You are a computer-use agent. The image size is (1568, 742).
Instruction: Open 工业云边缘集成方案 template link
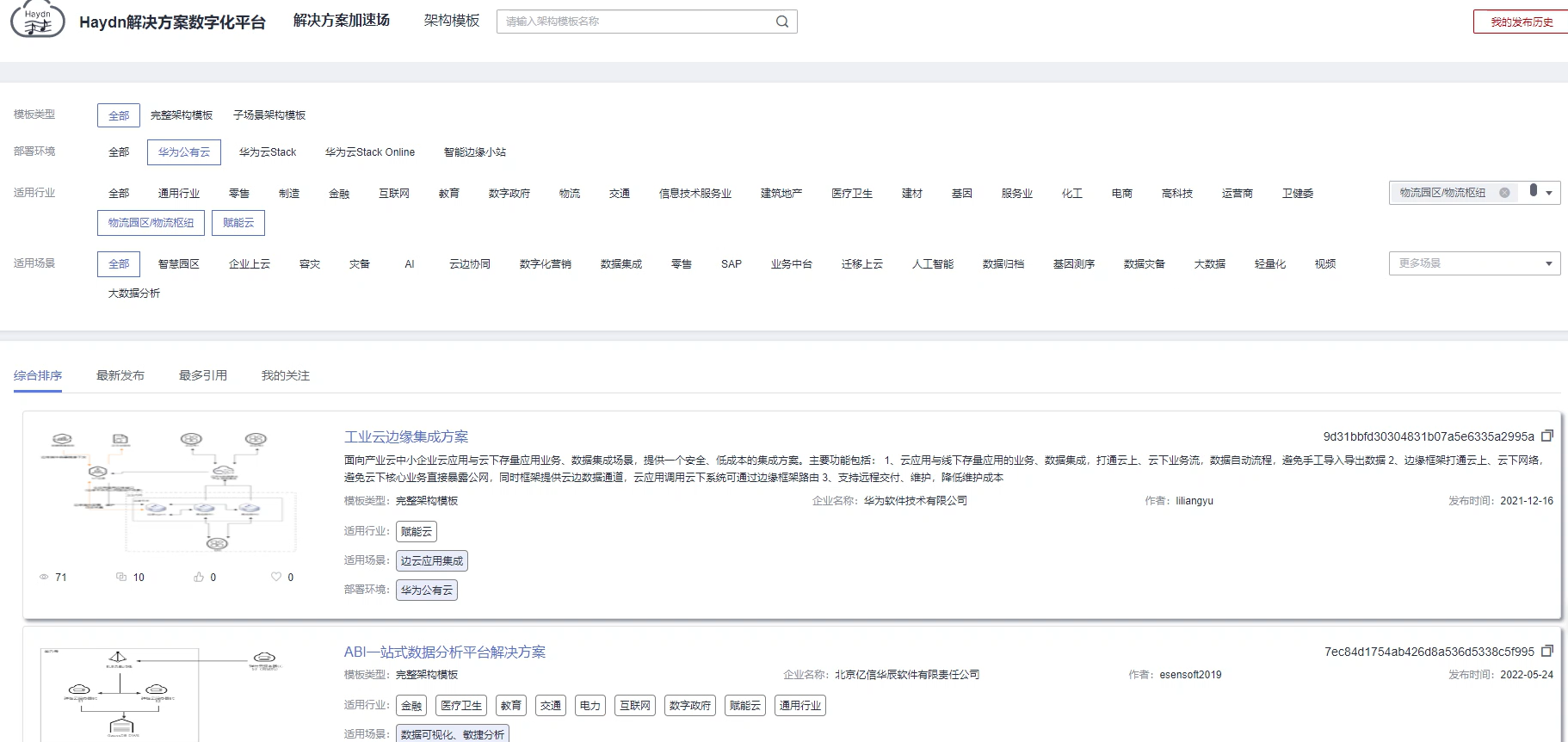coord(406,437)
